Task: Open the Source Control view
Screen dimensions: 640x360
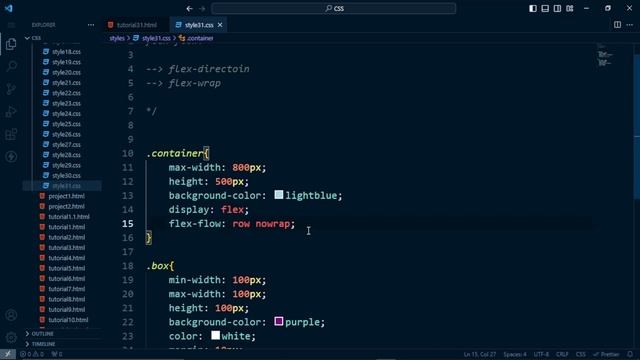Action: point(11,89)
